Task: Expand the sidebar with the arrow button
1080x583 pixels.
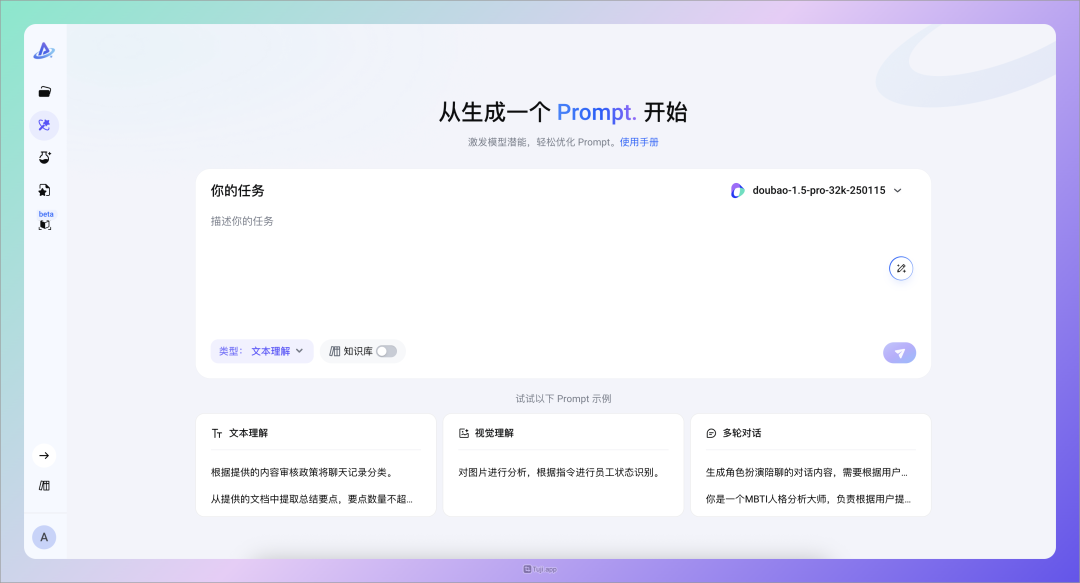Action: tap(44, 456)
